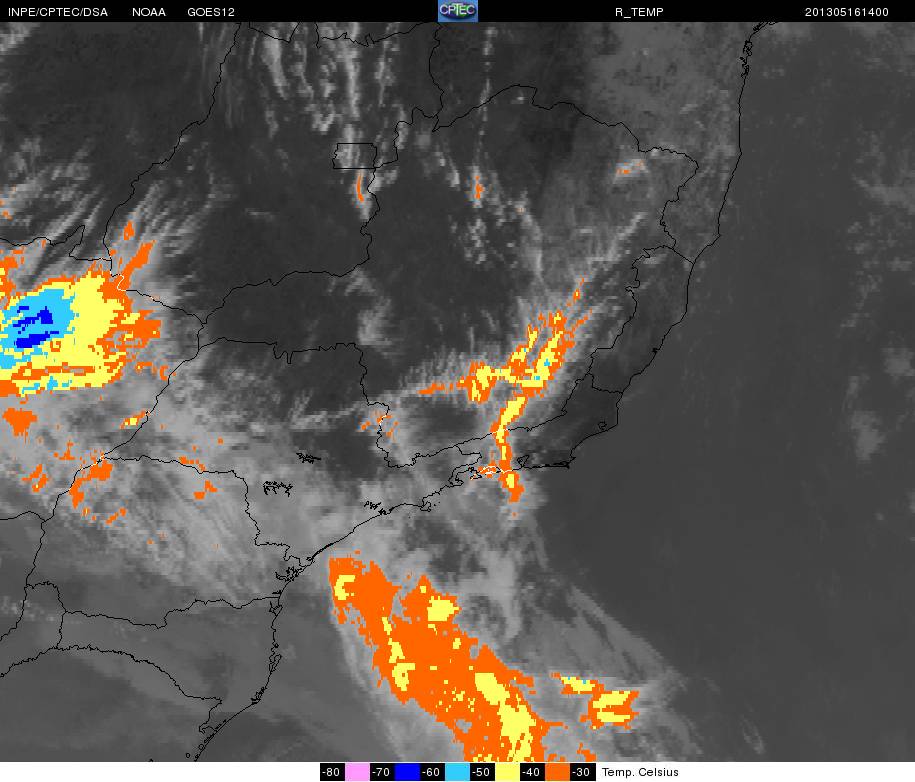Select the orange -40 color swatch

pyautogui.click(x=557, y=772)
